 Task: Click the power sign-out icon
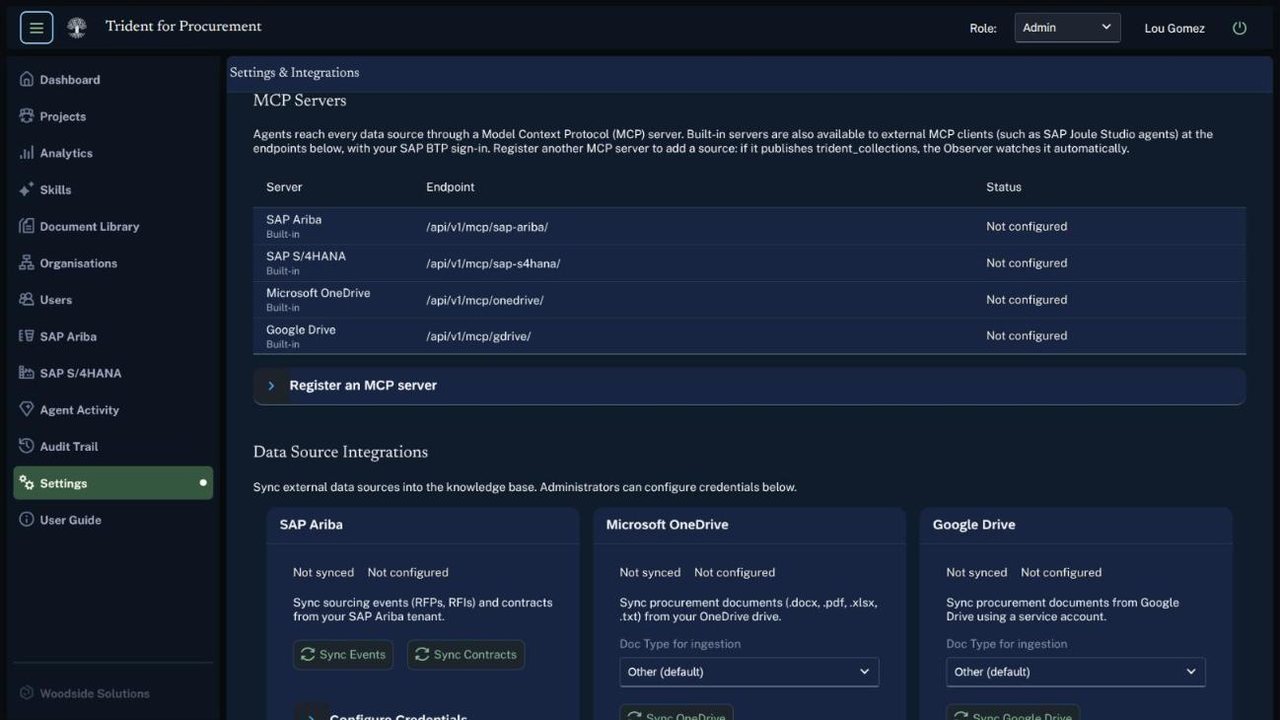point(1240,28)
